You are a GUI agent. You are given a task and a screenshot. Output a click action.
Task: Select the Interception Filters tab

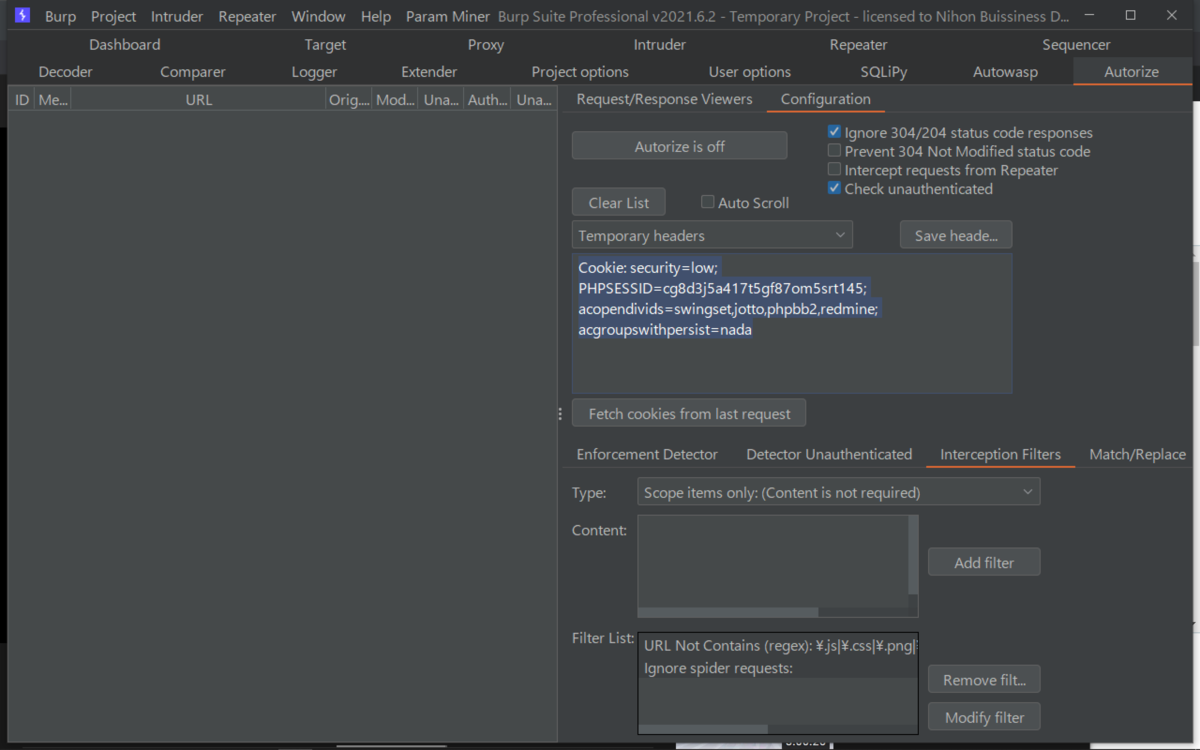1000,454
